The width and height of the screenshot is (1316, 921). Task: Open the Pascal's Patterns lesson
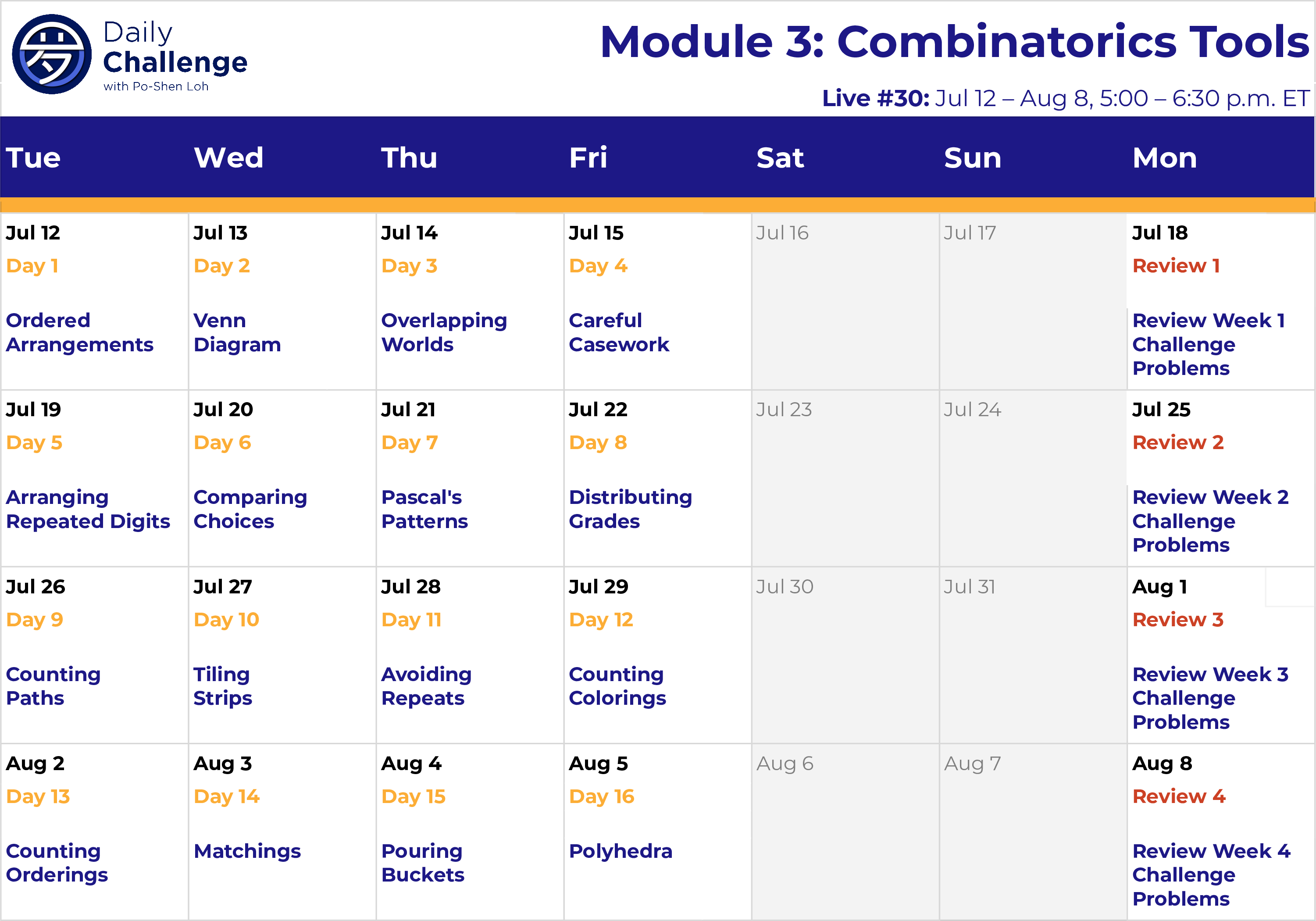click(x=424, y=509)
